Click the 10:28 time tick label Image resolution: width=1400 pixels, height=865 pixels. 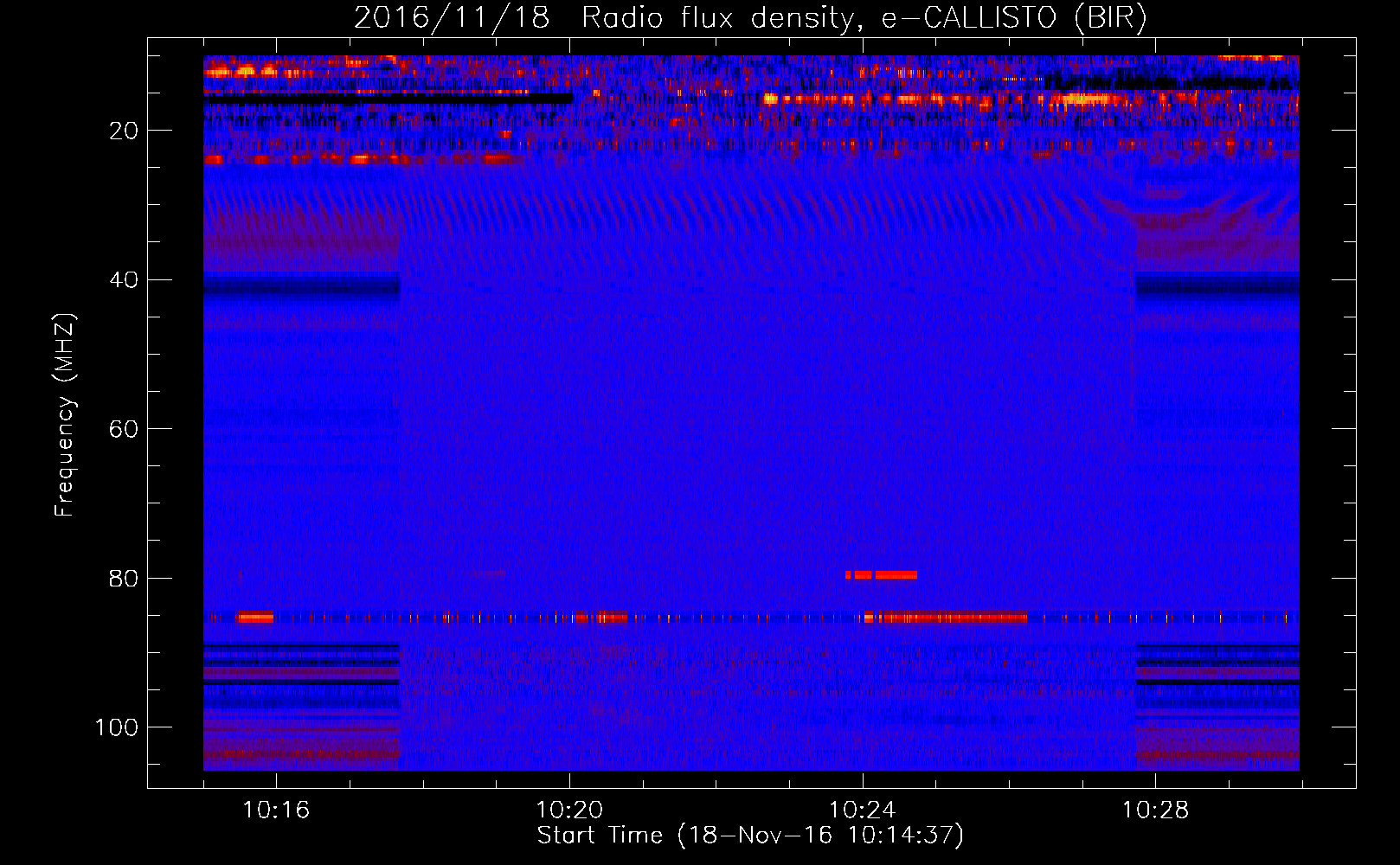[1155, 811]
